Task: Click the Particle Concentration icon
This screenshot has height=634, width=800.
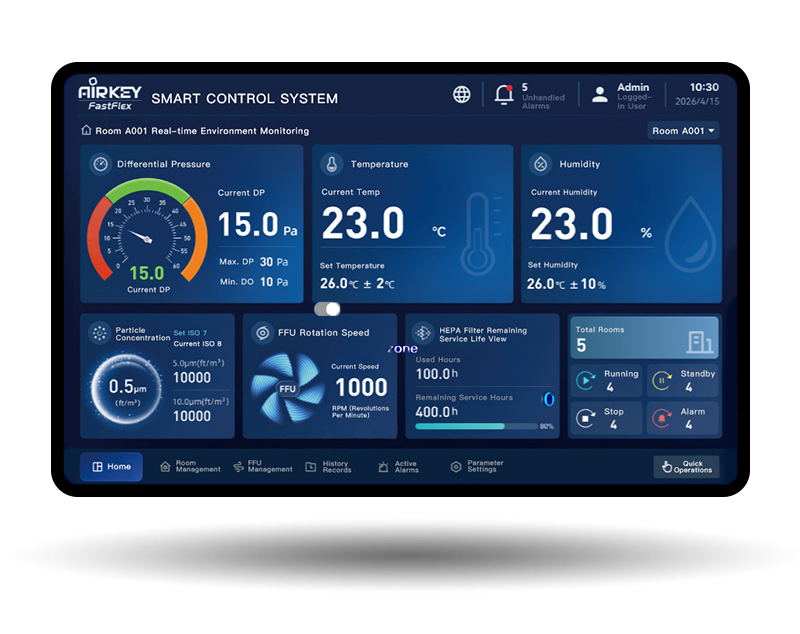Action: click(x=99, y=334)
